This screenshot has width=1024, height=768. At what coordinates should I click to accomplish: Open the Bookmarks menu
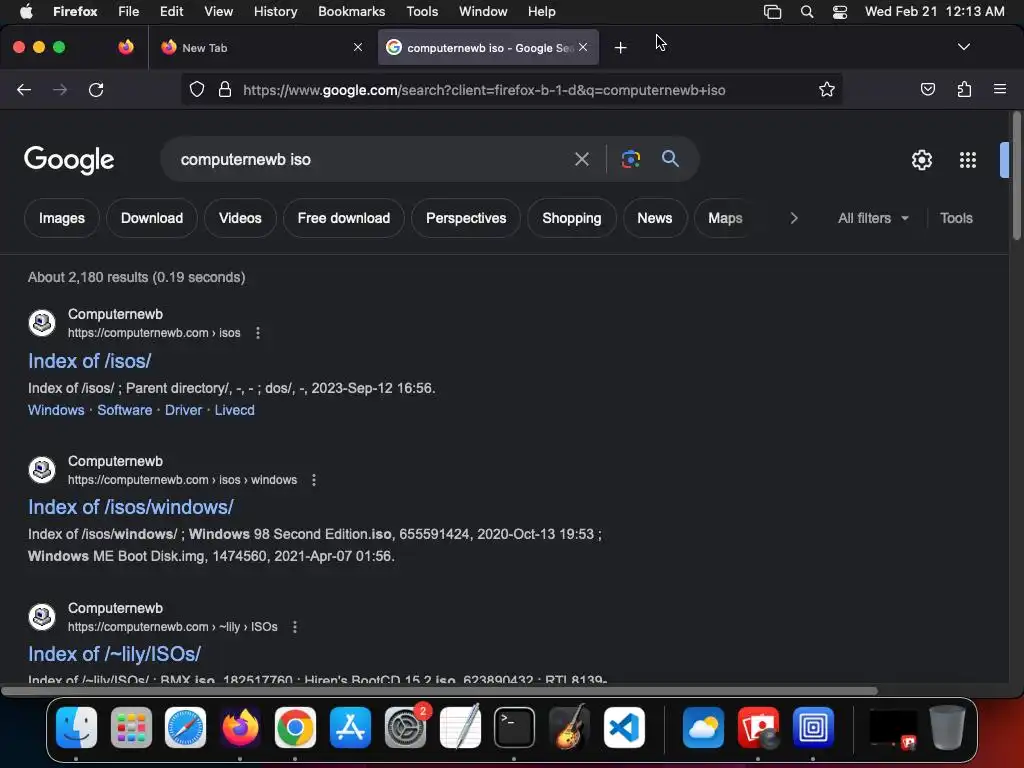click(x=351, y=12)
